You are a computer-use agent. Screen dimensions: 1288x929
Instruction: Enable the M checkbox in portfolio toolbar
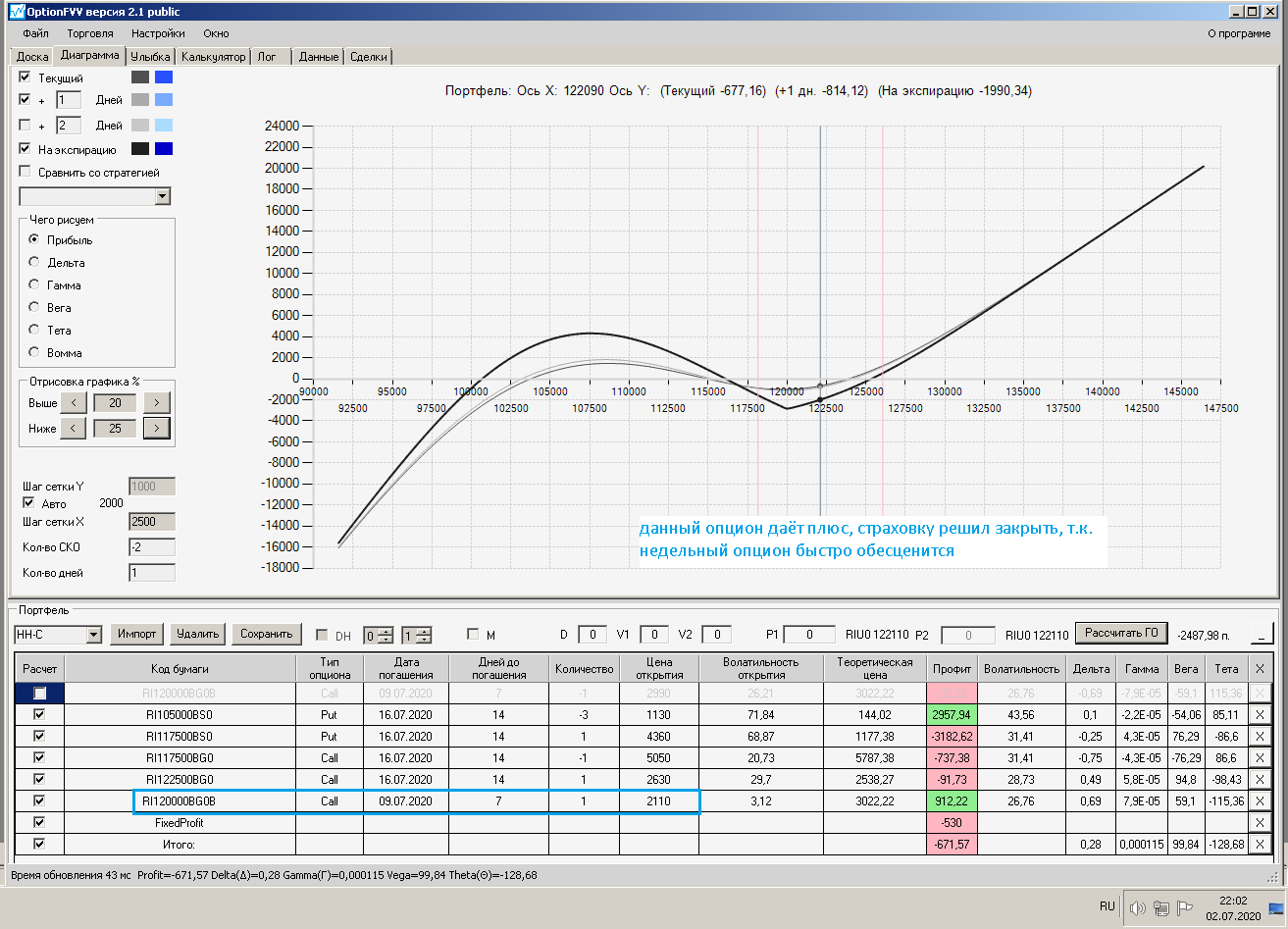click(474, 635)
